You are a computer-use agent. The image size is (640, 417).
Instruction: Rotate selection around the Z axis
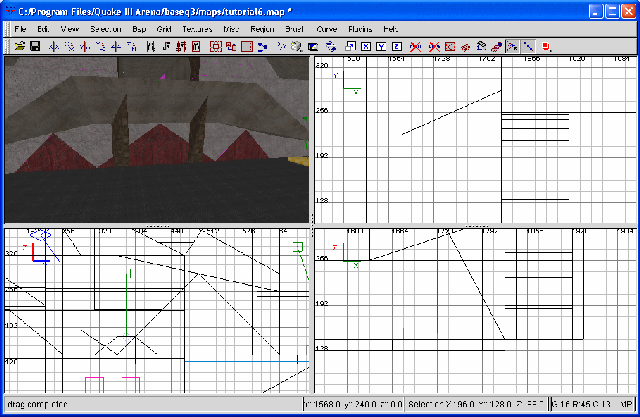pos(131,47)
